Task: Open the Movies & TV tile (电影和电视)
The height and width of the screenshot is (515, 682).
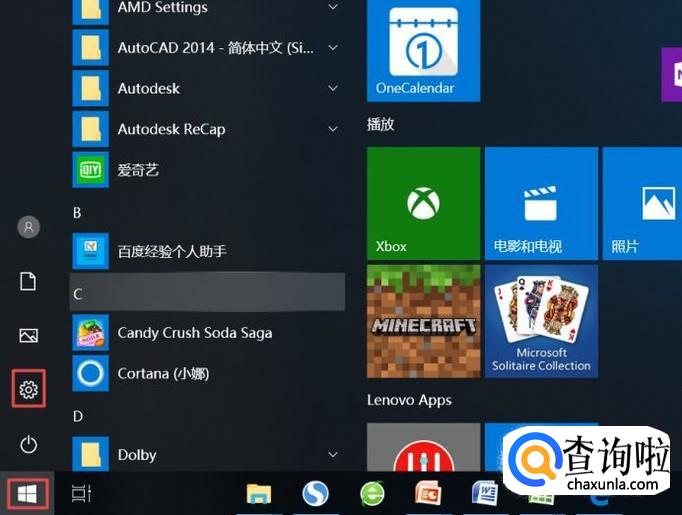Action: (x=541, y=203)
